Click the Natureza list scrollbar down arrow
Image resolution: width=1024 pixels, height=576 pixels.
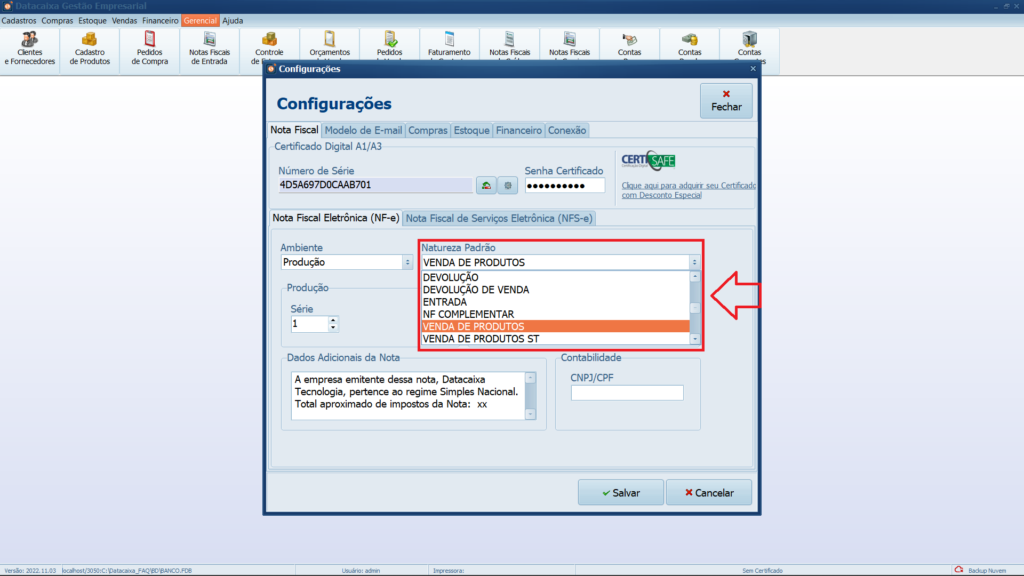tap(695, 339)
